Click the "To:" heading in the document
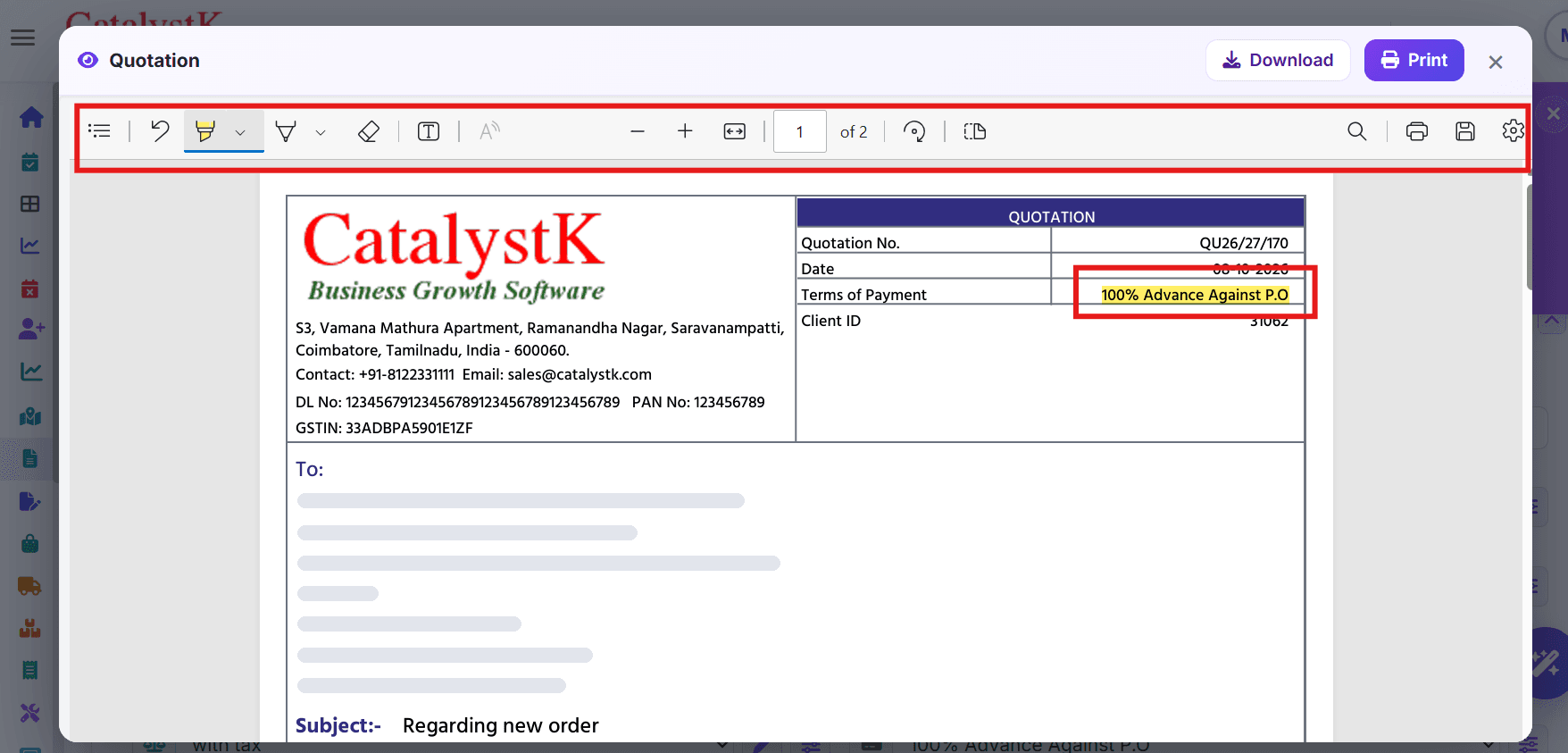This screenshot has height=753, width=1568. (x=310, y=469)
